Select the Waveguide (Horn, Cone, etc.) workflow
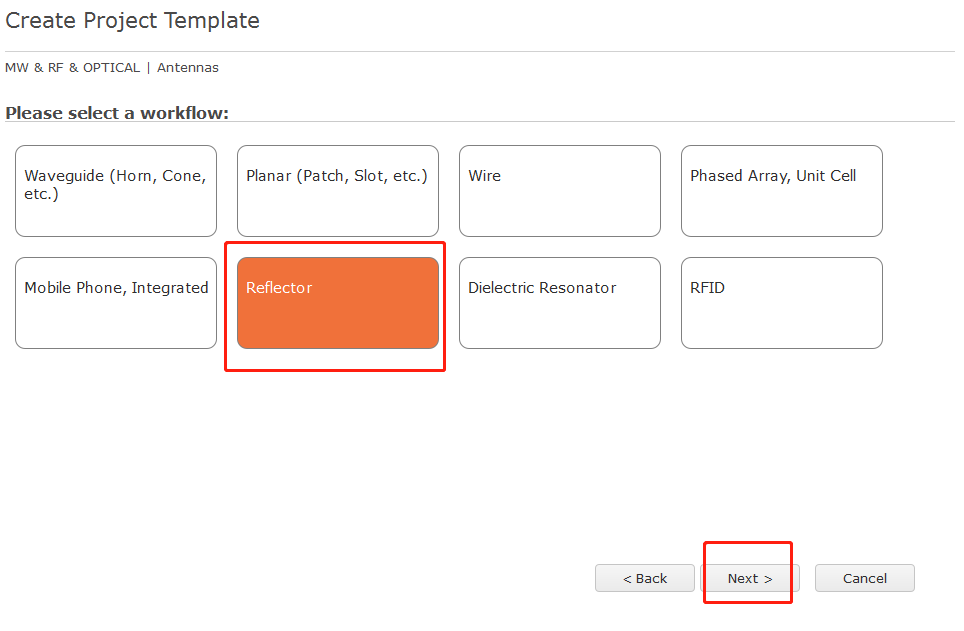Viewport: 964px width, 631px height. [116, 191]
